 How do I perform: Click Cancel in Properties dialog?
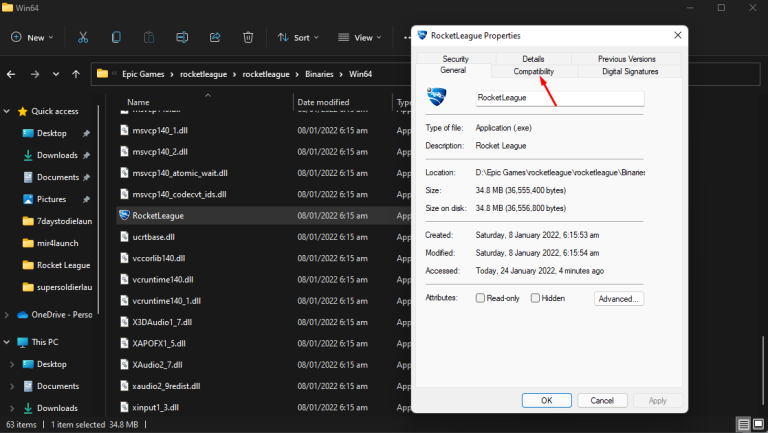tap(602, 401)
